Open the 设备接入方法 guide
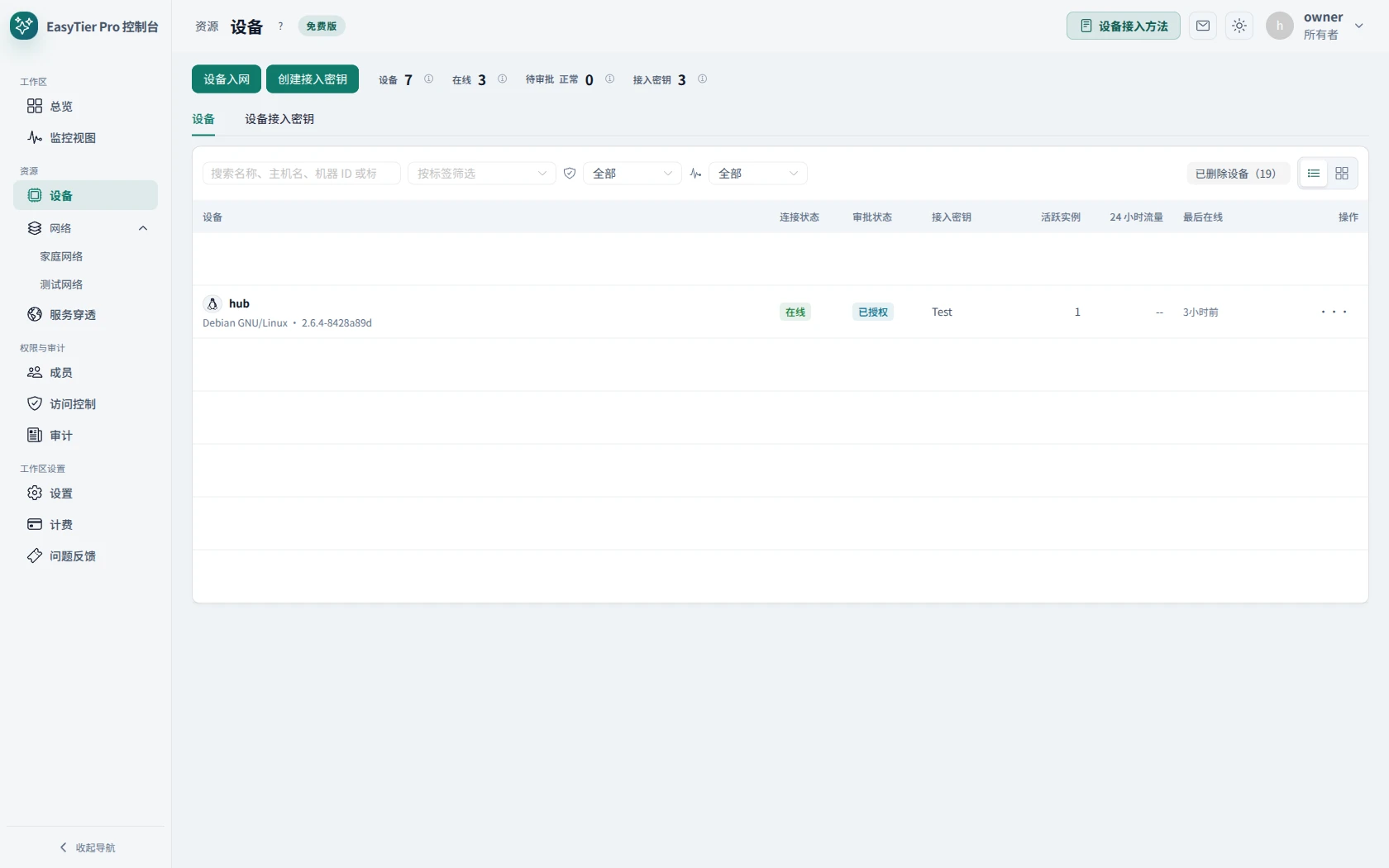Image resolution: width=1389 pixels, height=868 pixels. pyautogui.click(x=1124, y=26)
